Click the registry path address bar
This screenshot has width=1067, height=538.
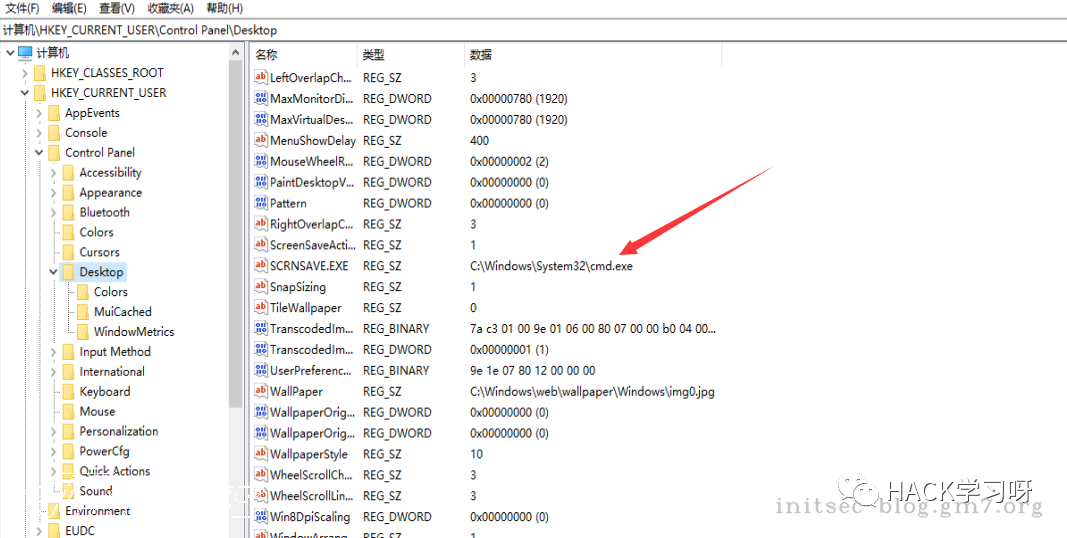pos(500,30)
